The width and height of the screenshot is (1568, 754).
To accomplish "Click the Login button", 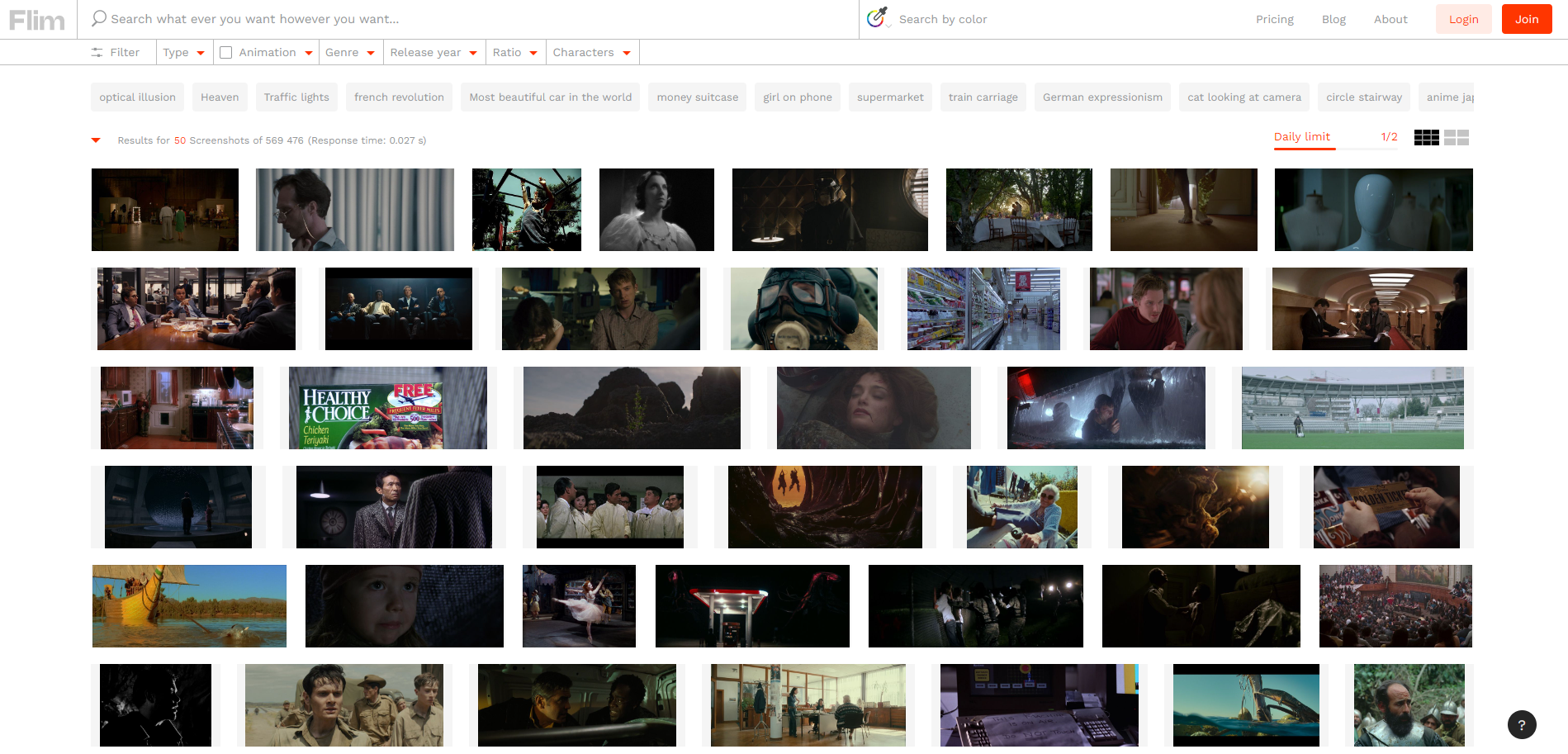I will [1463, 19].
